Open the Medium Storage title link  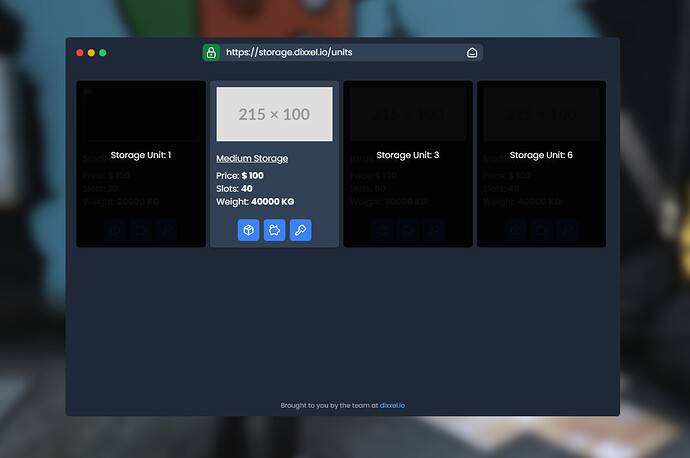pyautogui.click(x=252, y=158)
